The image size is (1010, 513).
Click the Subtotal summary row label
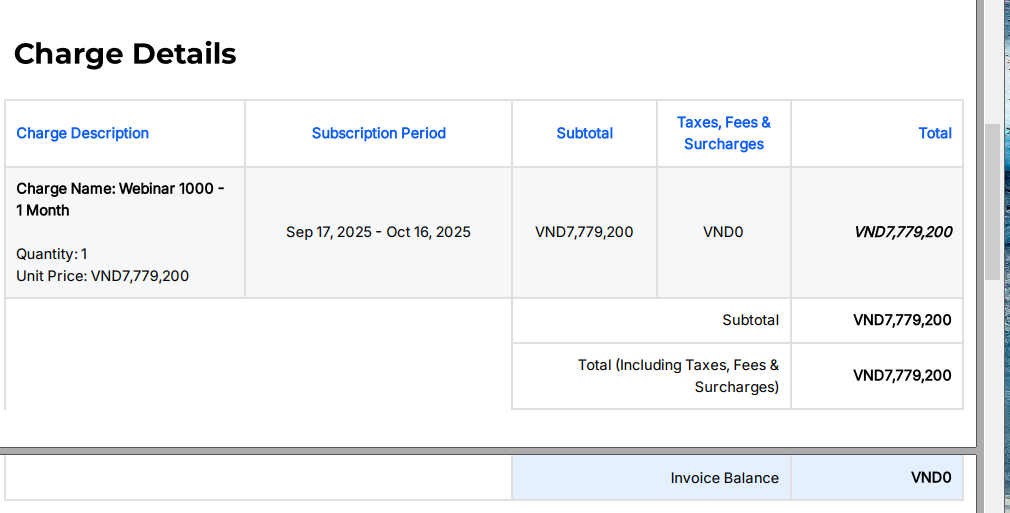[750, 320]
